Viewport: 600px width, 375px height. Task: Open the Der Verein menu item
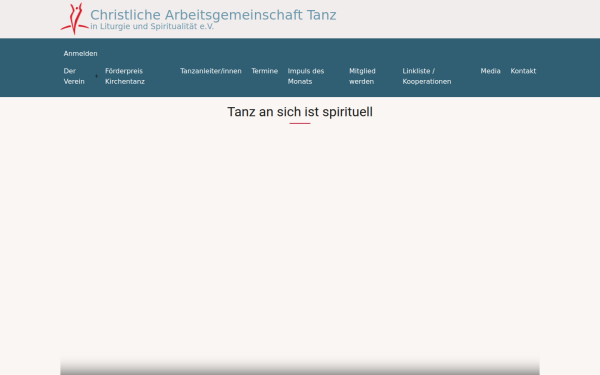[x=74, y=76]
